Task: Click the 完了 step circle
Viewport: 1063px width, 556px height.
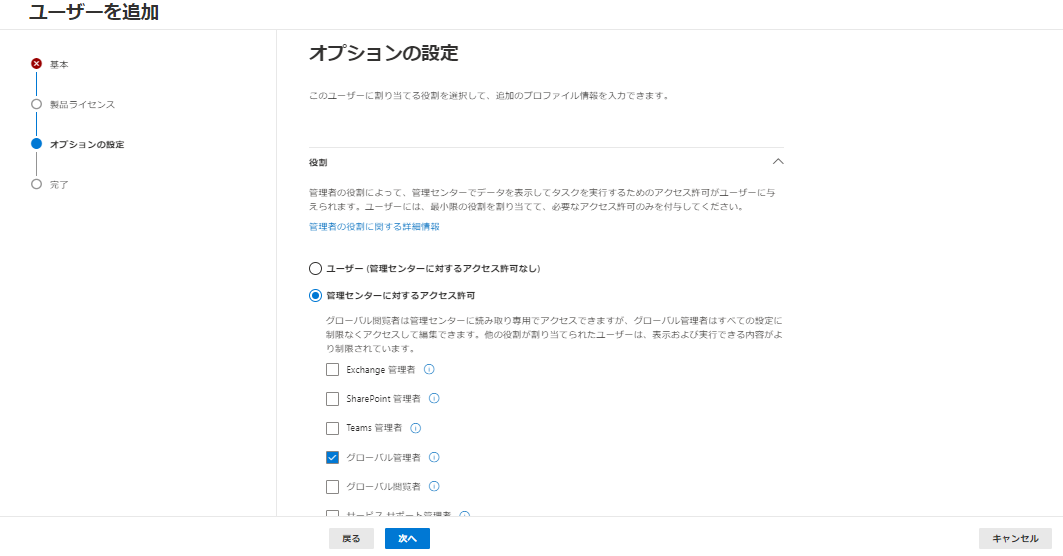Action: coord(37,184)
